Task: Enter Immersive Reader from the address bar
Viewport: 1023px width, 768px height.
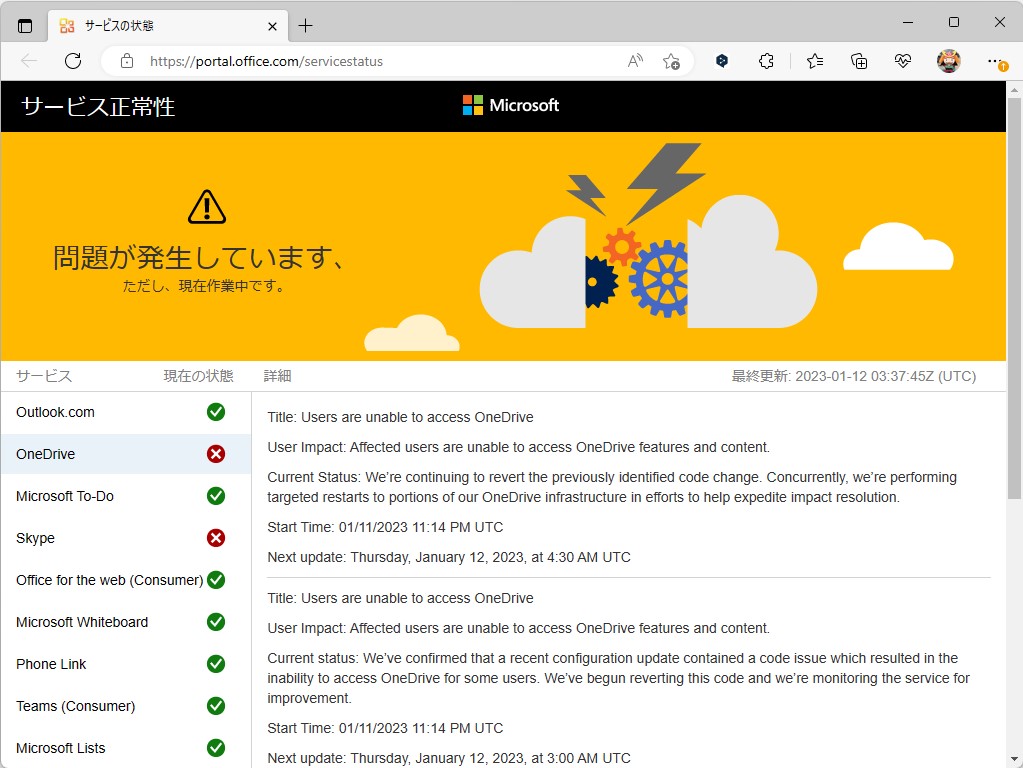Action: pyautogui.click(x=634, y=61)
